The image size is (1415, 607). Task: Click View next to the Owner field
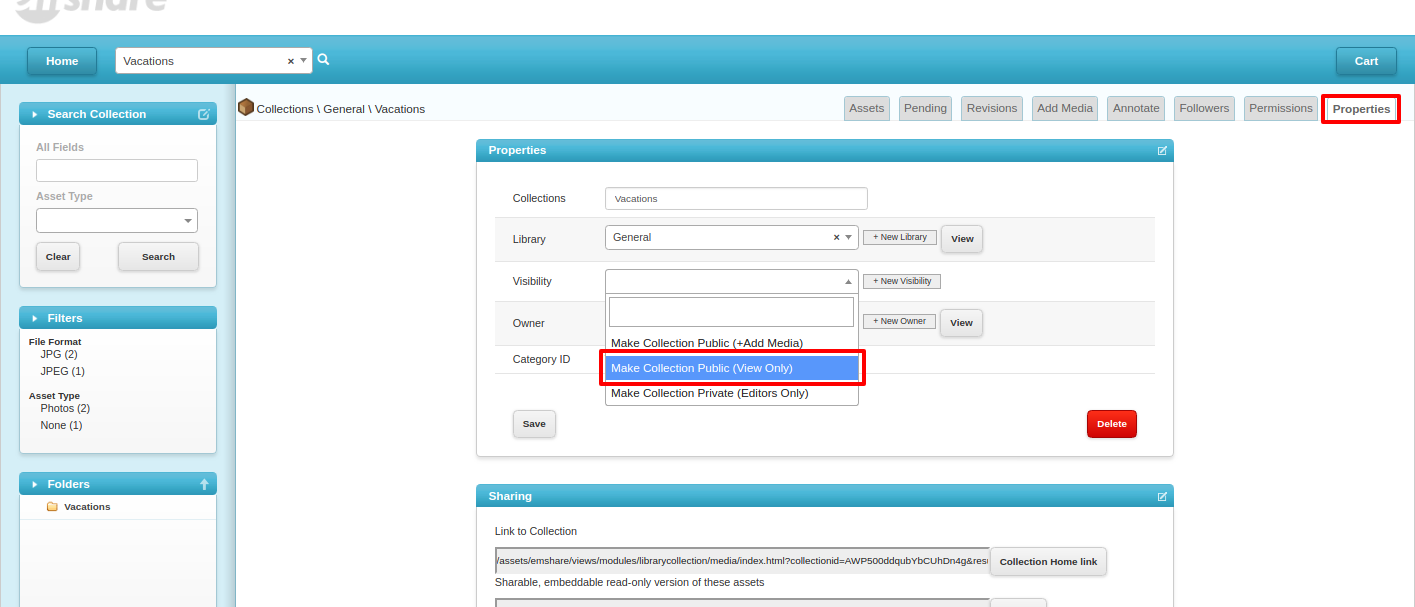(x=962, y=323)
